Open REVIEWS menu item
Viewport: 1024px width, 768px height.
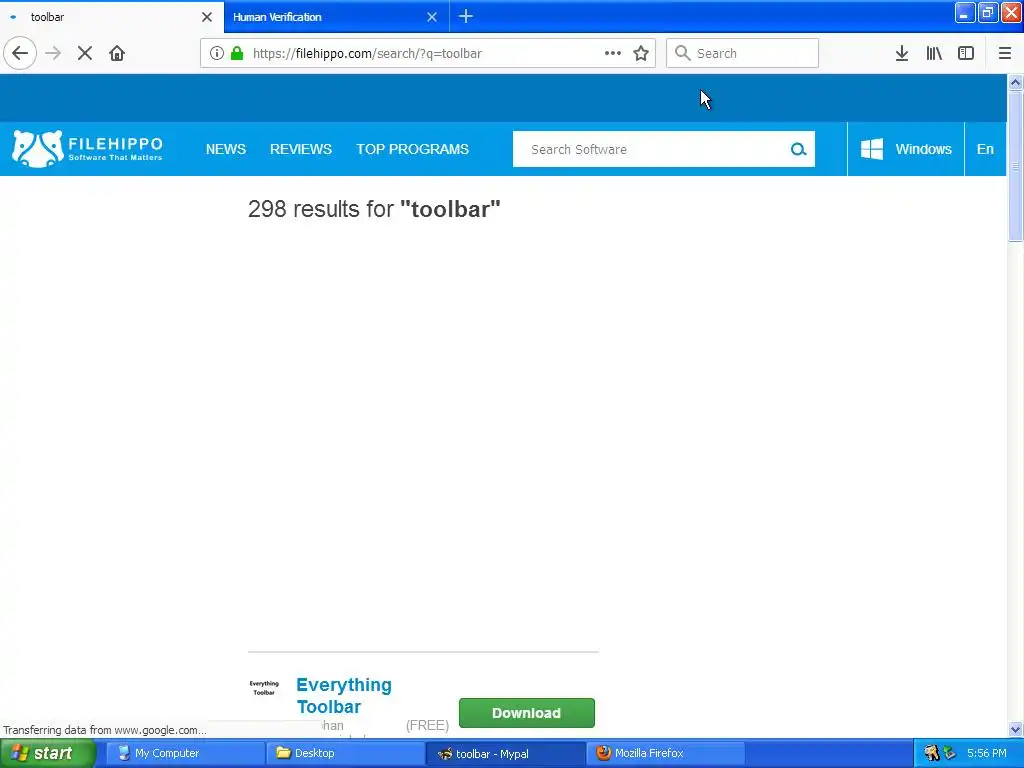pyautogui.click(x=301, y=149)
